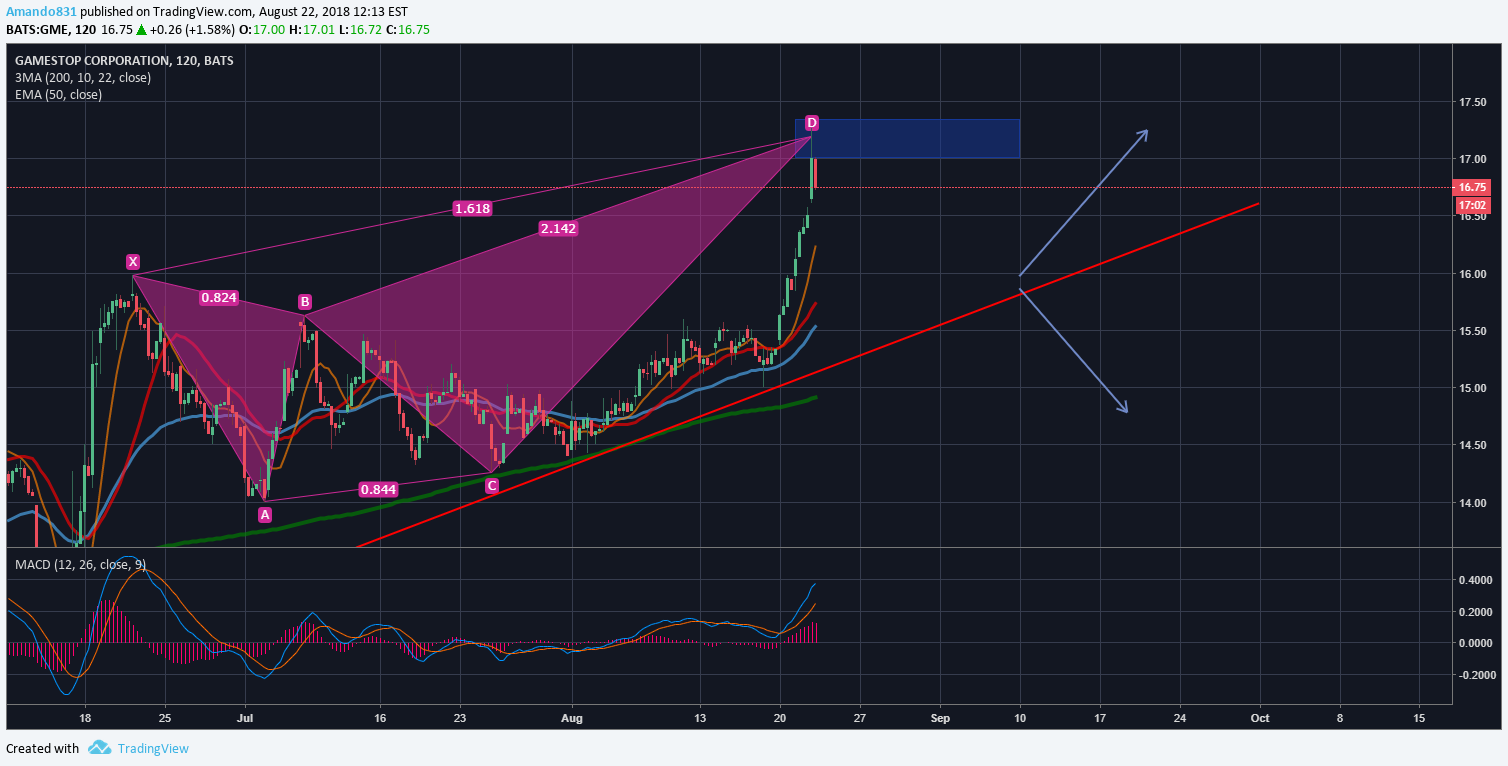Image resolution: width=1508 pixels, height=766 pixels.
Task: Select the B point label of the pattern
Action: (x=304, y=301)
